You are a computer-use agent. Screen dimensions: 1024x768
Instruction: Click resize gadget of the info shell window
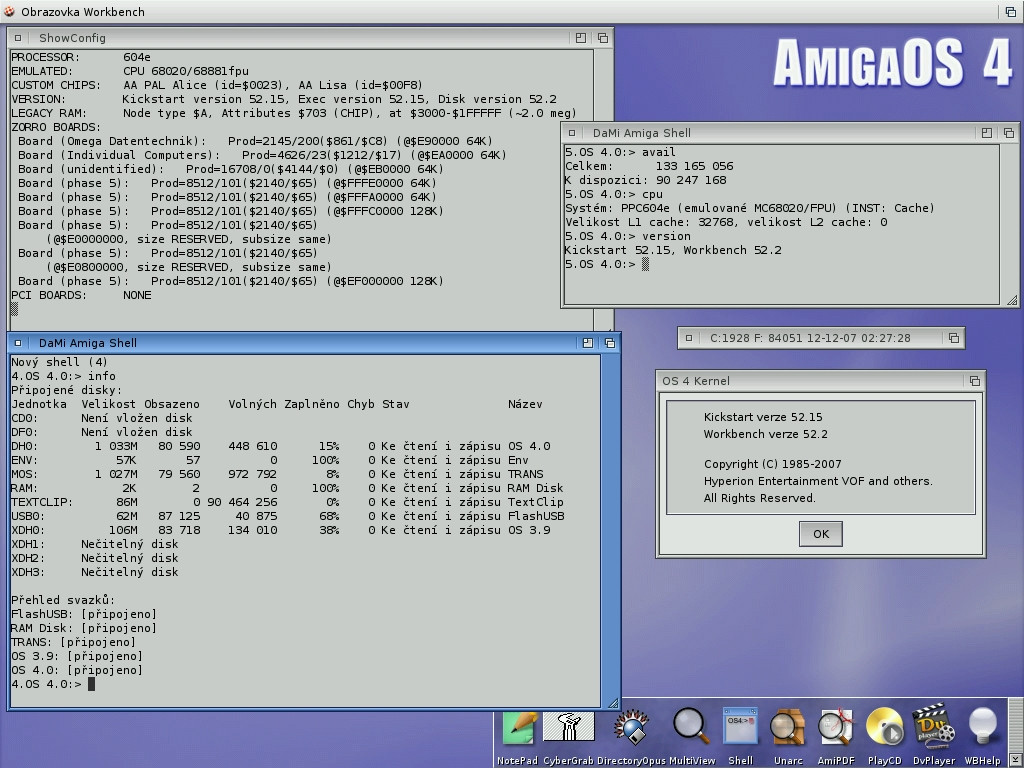[612, 702]
